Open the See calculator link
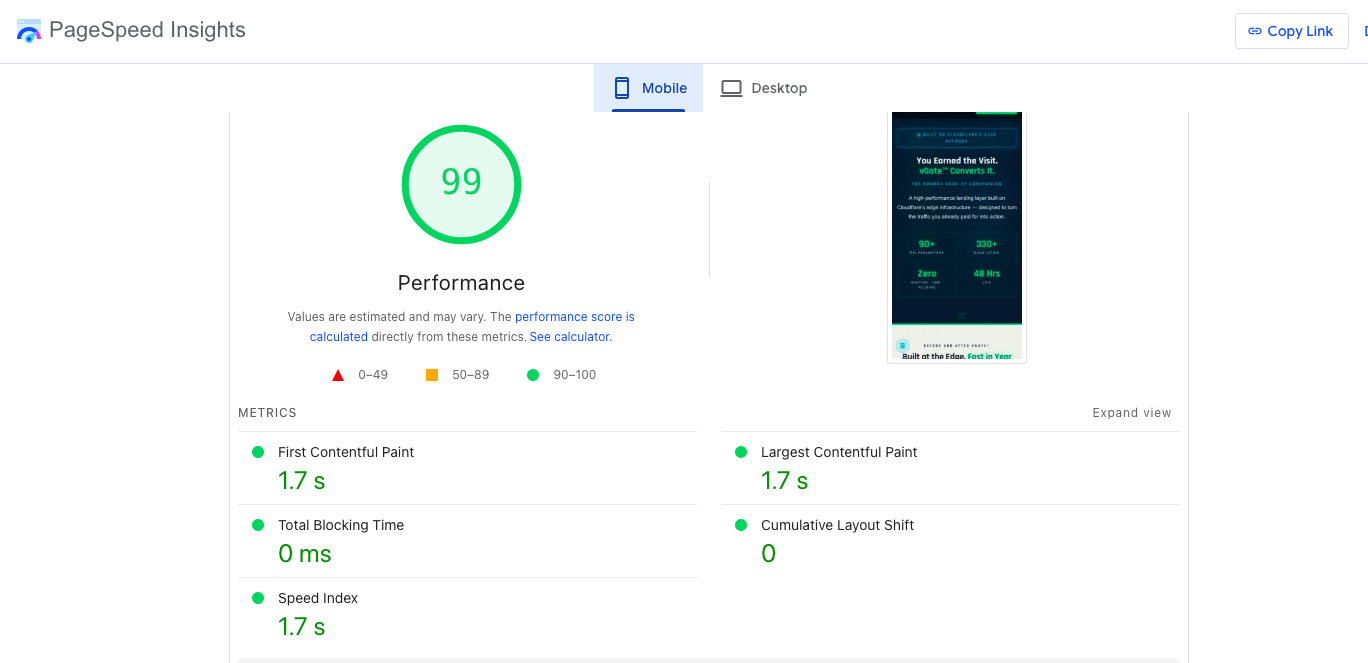This screenshot has width=1368, height=663. click(x=569, y=337)
